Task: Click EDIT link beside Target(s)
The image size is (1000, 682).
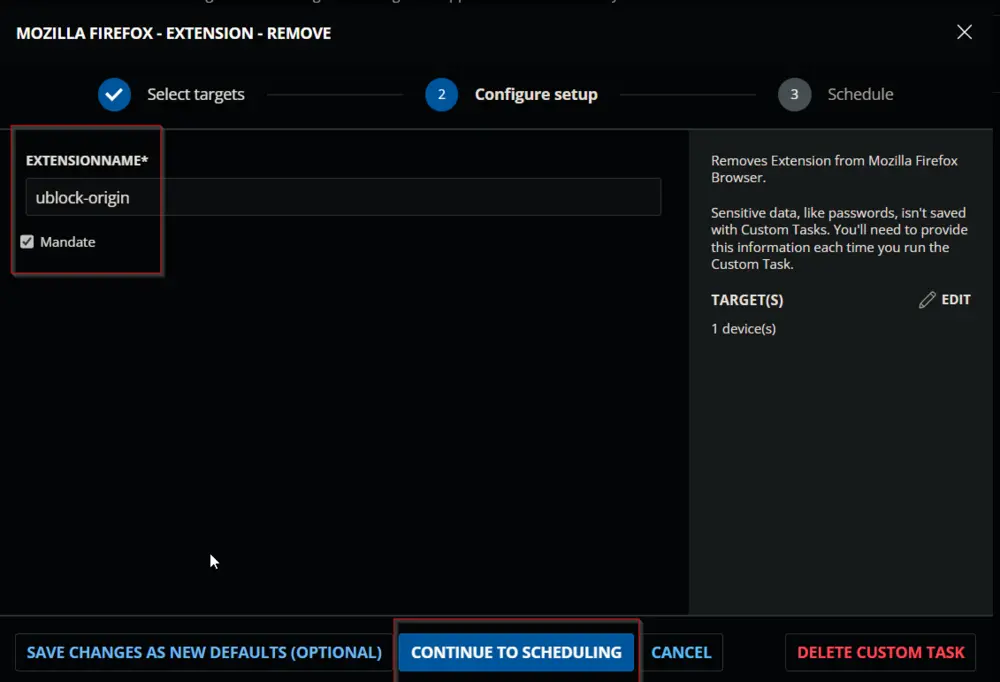Action: point(955,300)
